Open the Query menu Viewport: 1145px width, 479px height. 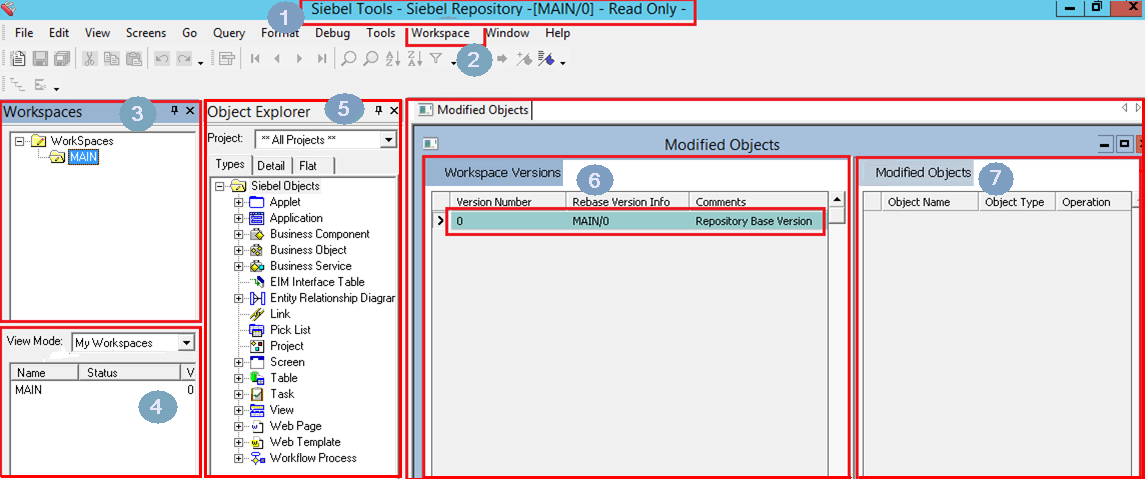click(229, 34)
